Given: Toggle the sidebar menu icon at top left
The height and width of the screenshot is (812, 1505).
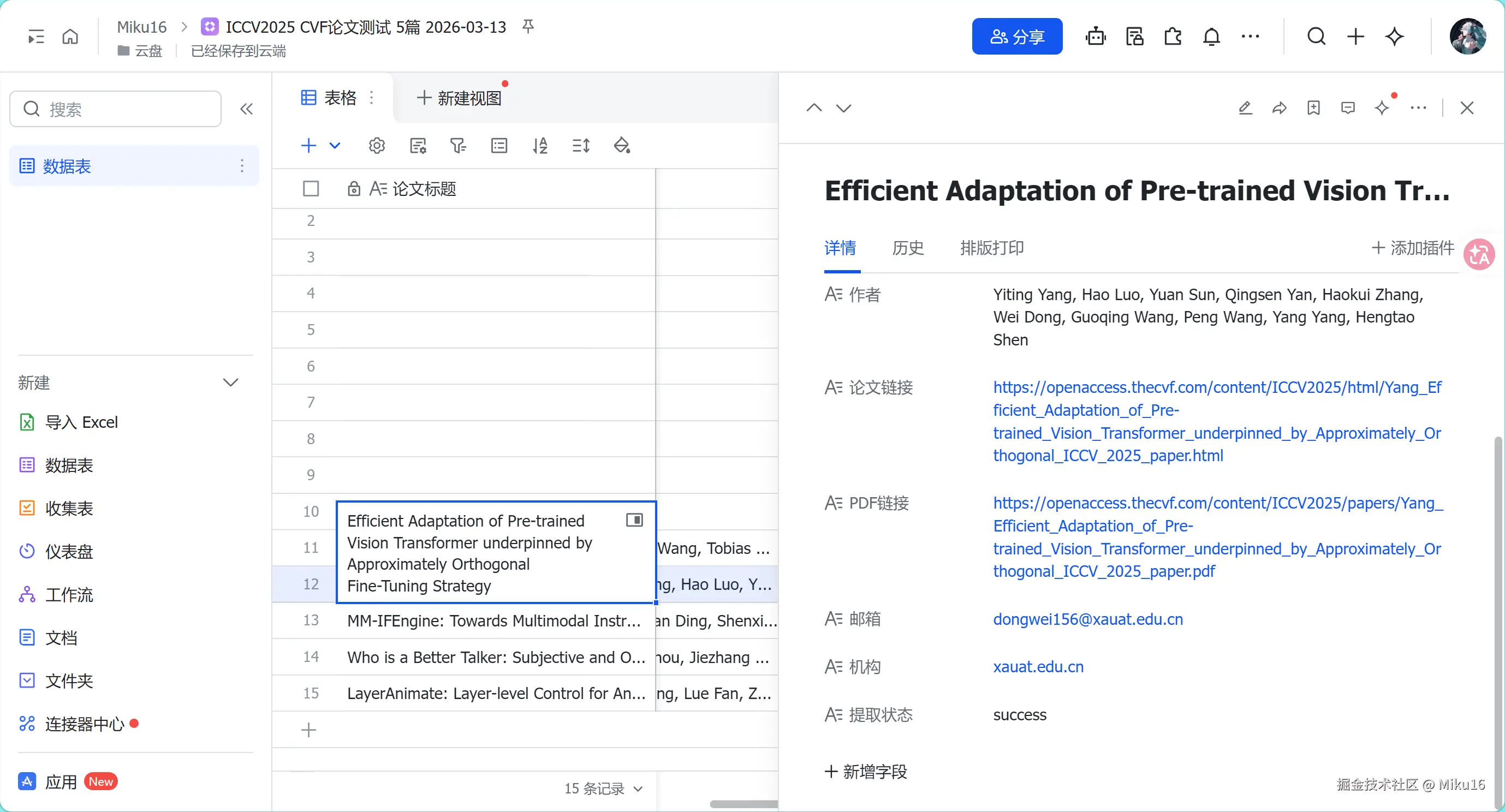Looking at the screenshot, I should point(36,37).
